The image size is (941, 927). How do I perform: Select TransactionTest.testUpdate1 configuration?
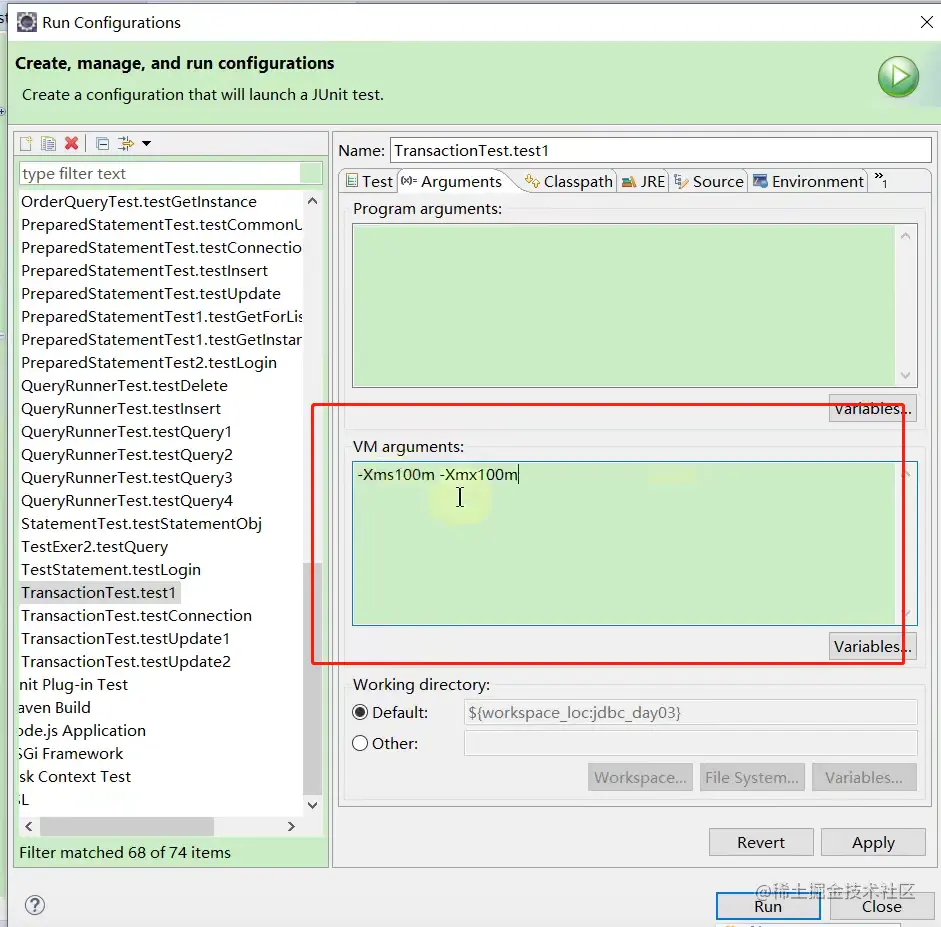[x=125, y=638]
